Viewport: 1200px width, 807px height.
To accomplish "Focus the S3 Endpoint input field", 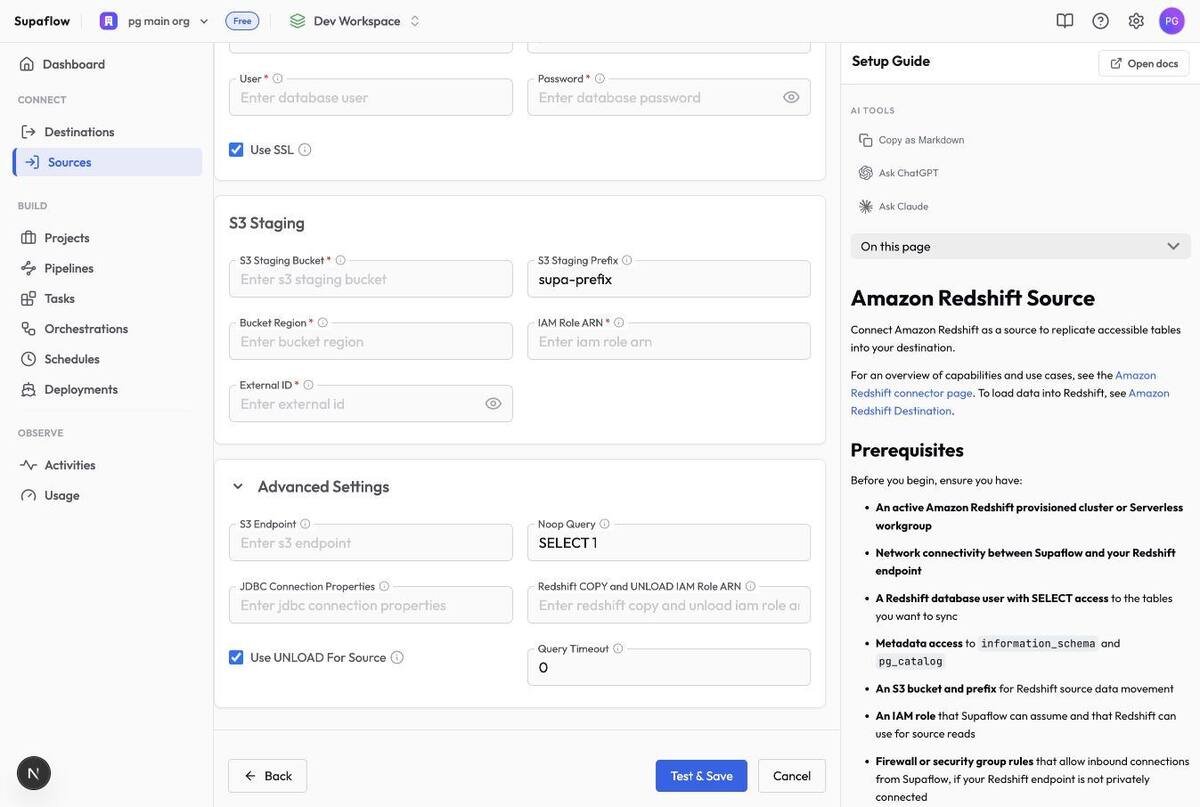I will [371, 543].
